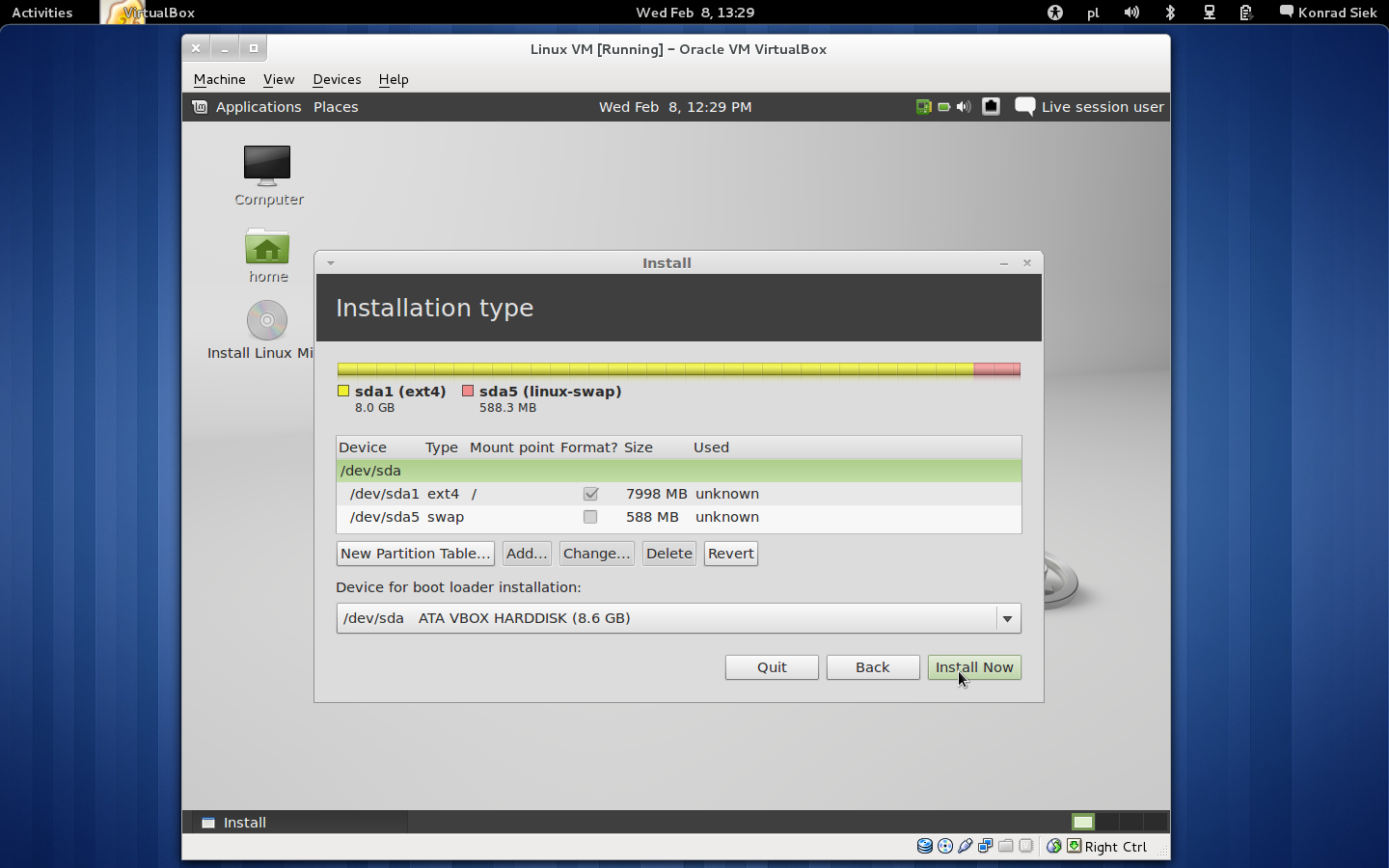Toggle the format checkbox for /dev/sda1

(590, 494)
